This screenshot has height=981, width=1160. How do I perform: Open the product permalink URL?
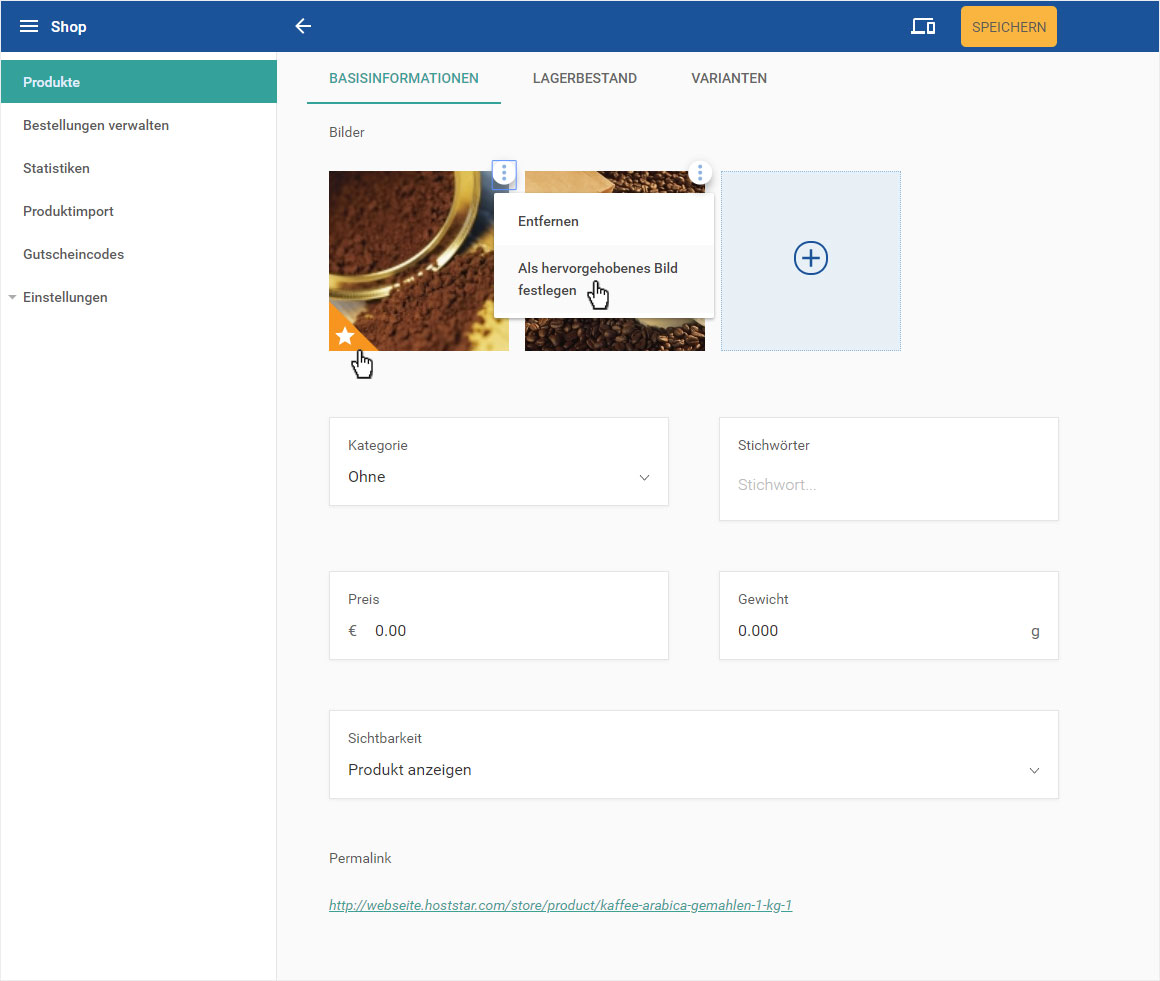point(561,905)
